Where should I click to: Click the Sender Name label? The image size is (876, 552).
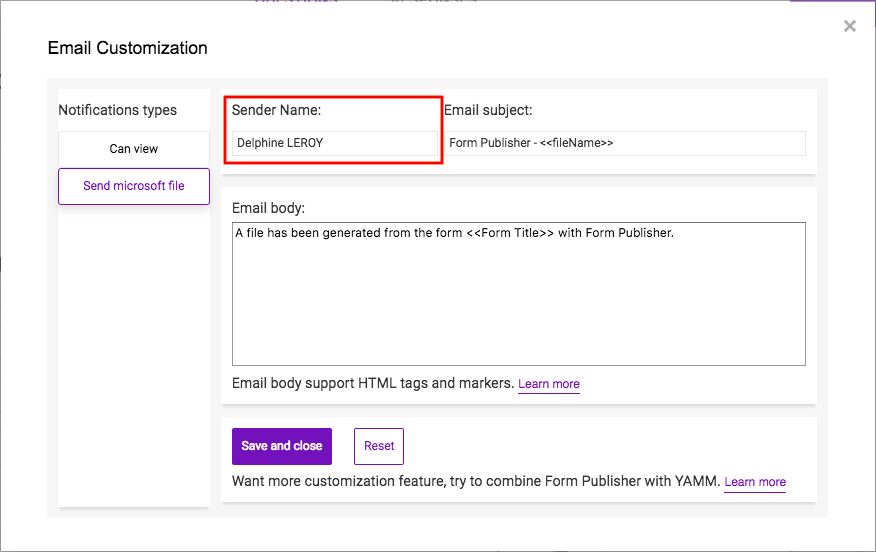pyautogui.click(x=277, y=110)
